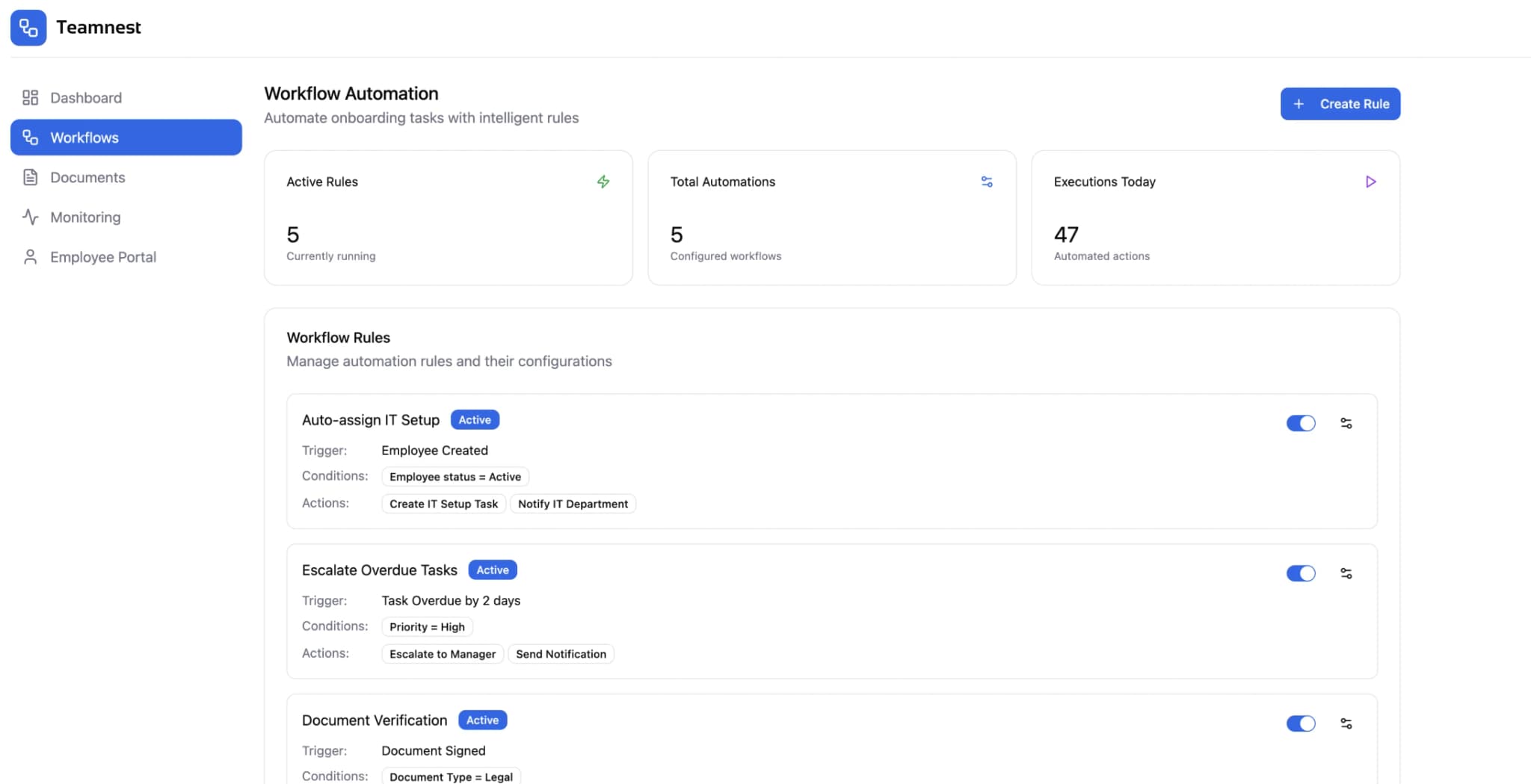Click the Teamnest logo icon
This screenshot has height=784, width=1531.
coord(28,27)
